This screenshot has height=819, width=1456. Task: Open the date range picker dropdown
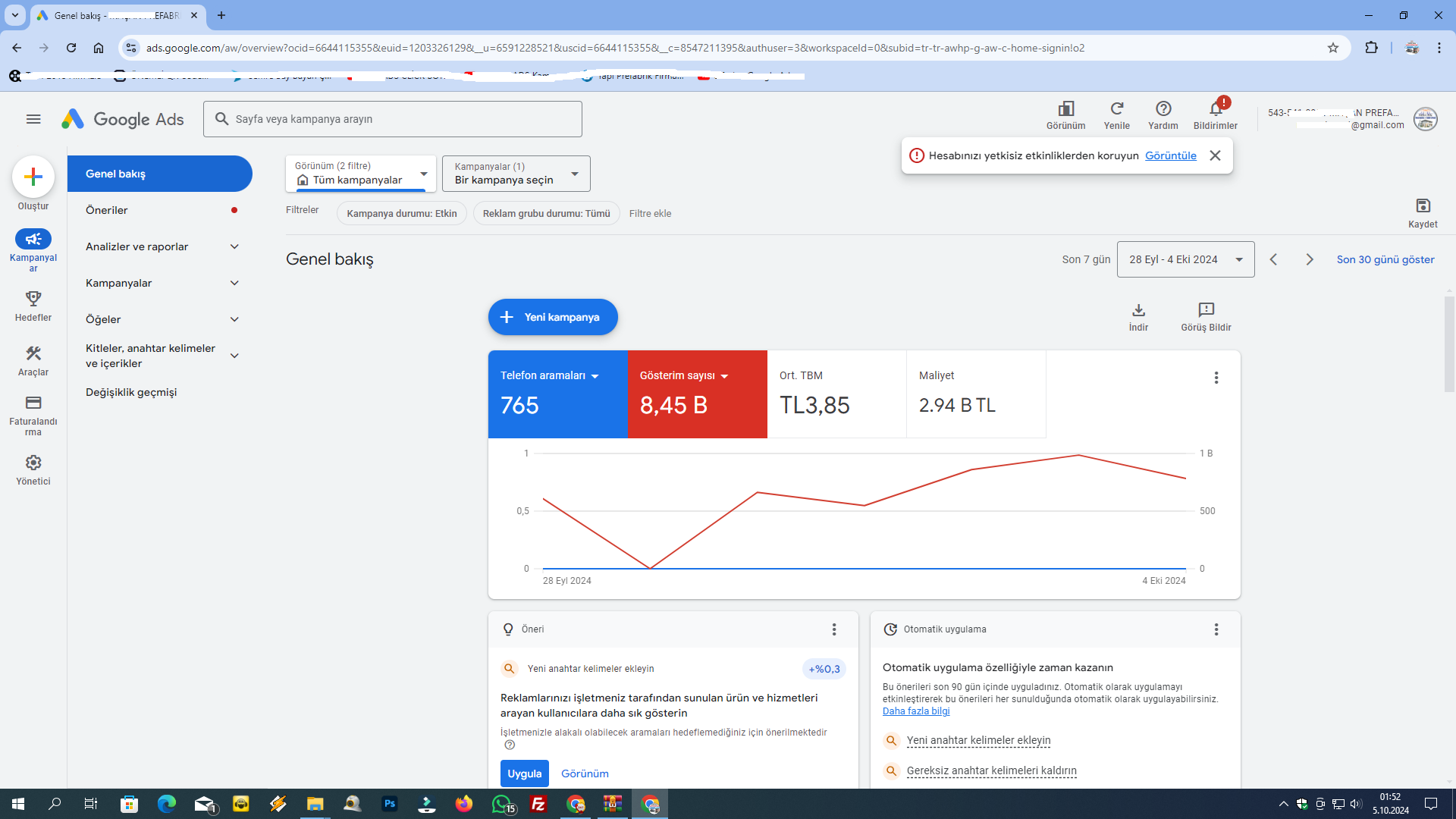[1185, 259]
